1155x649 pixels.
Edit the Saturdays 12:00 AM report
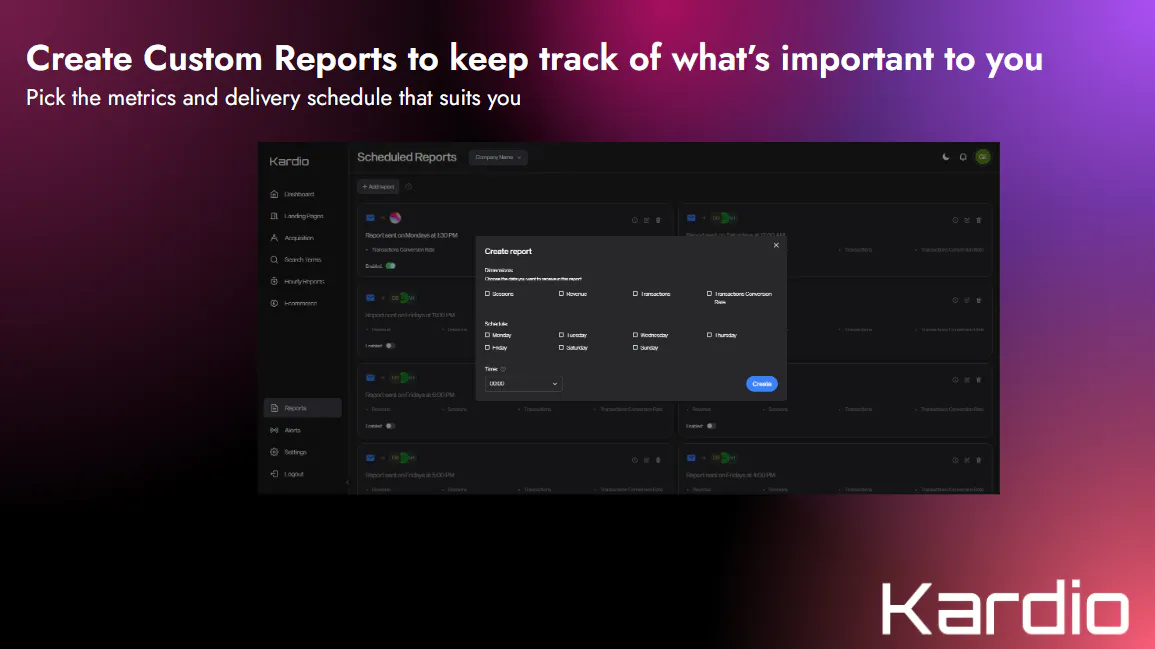coord(967,220)
